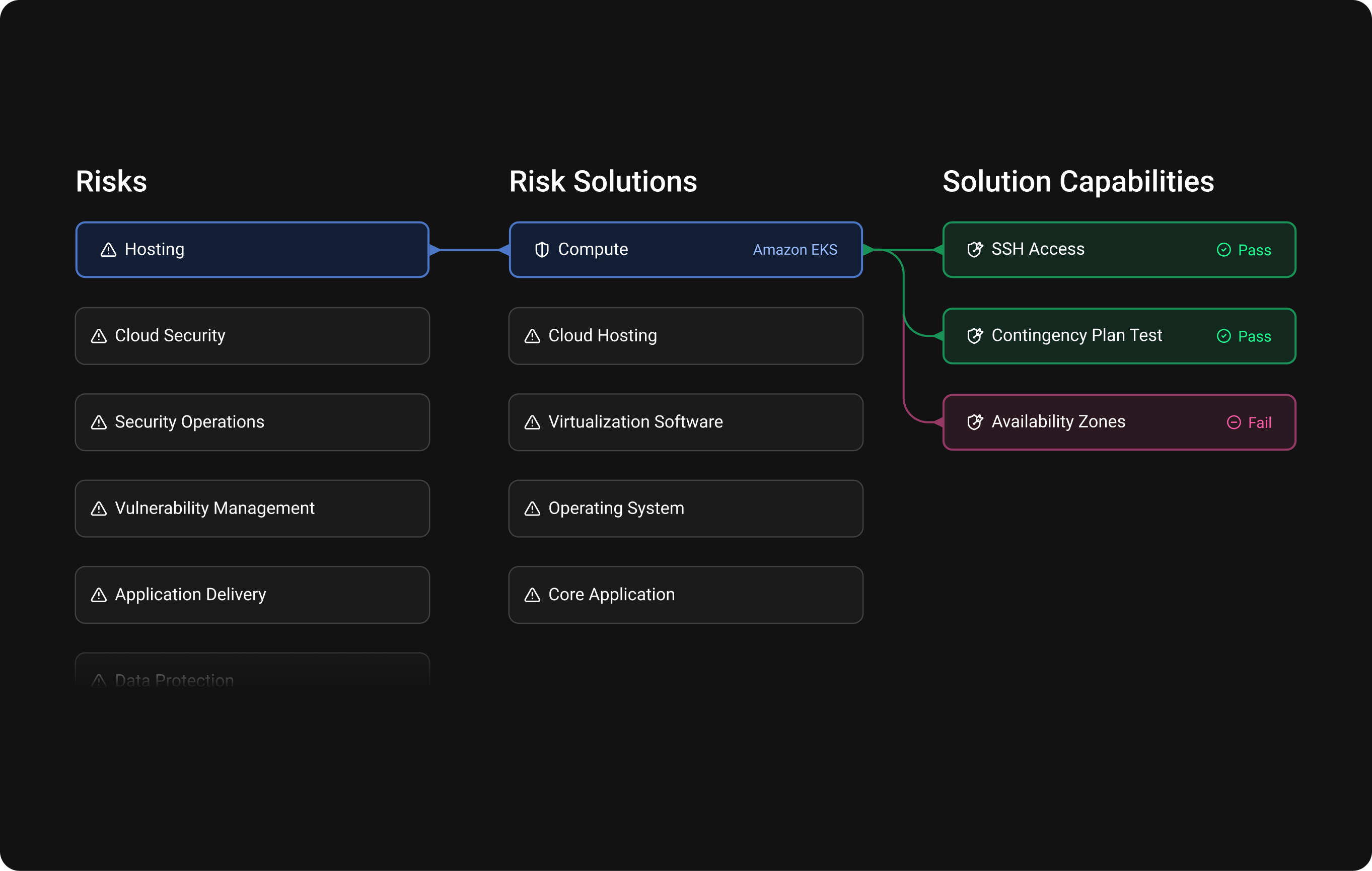Click warning icon beside Cloud Hosting
1372x871 pixels.
[532, 336]
